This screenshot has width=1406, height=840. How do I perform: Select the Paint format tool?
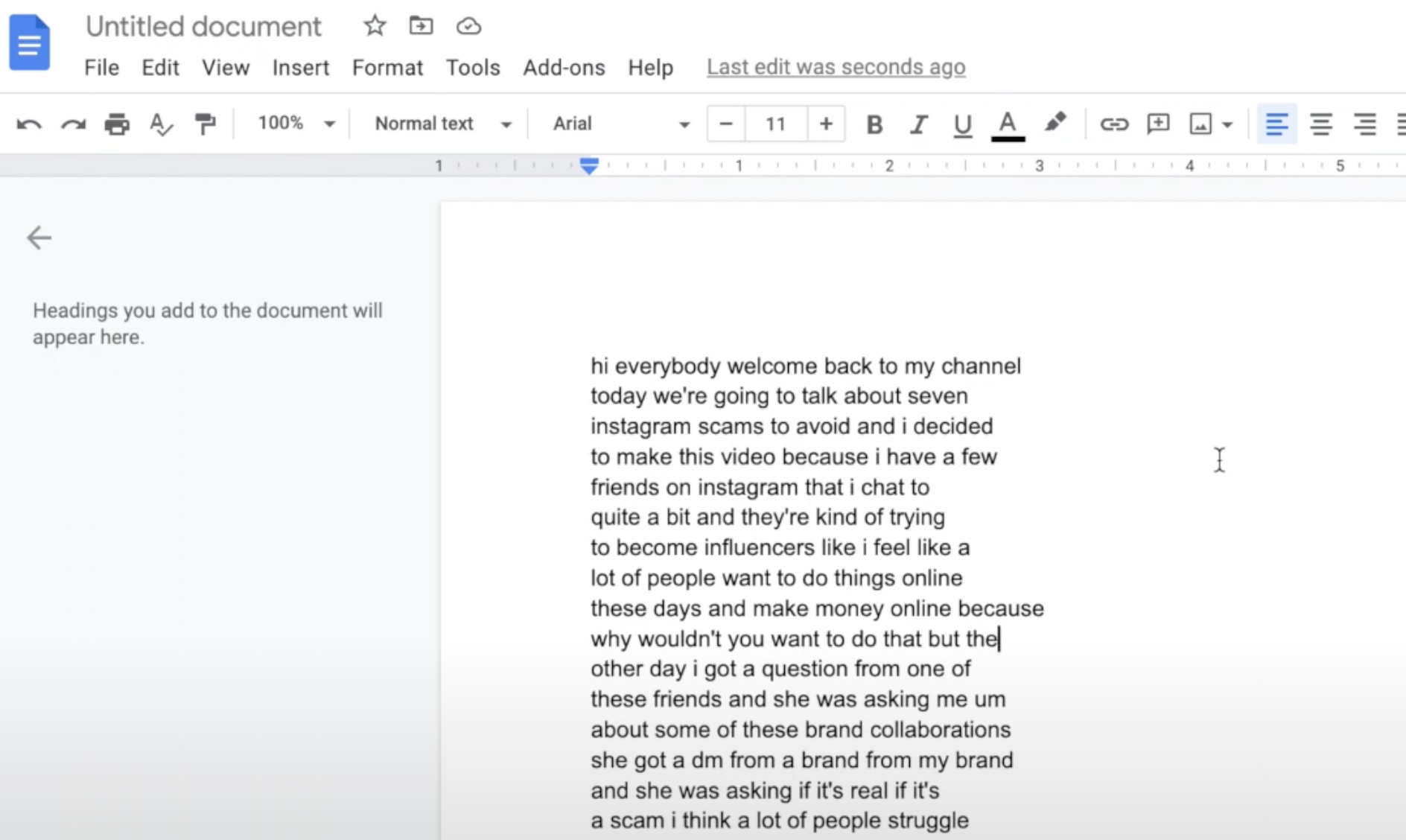pos(205,124)
